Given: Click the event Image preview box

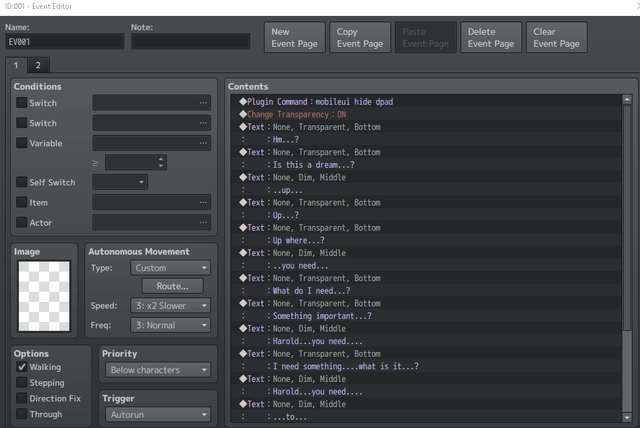Looking at the screenshot, I should pos(44,296).
